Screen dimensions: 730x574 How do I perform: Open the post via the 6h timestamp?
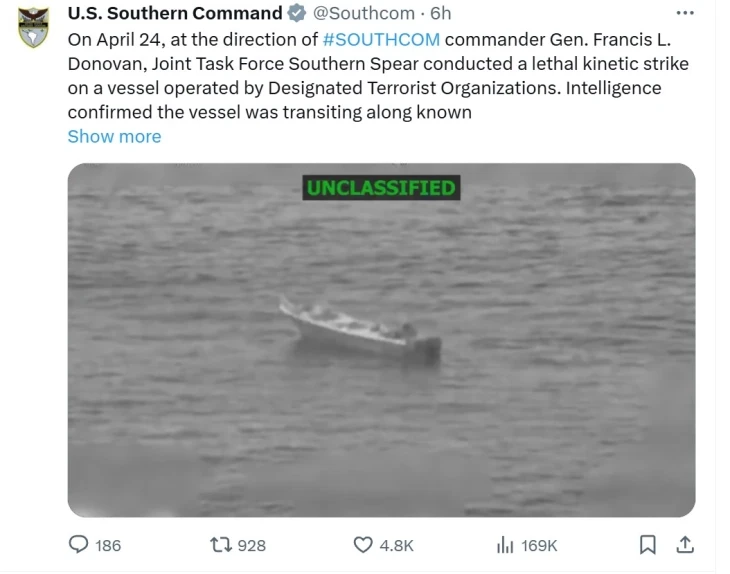click(441, 14)
